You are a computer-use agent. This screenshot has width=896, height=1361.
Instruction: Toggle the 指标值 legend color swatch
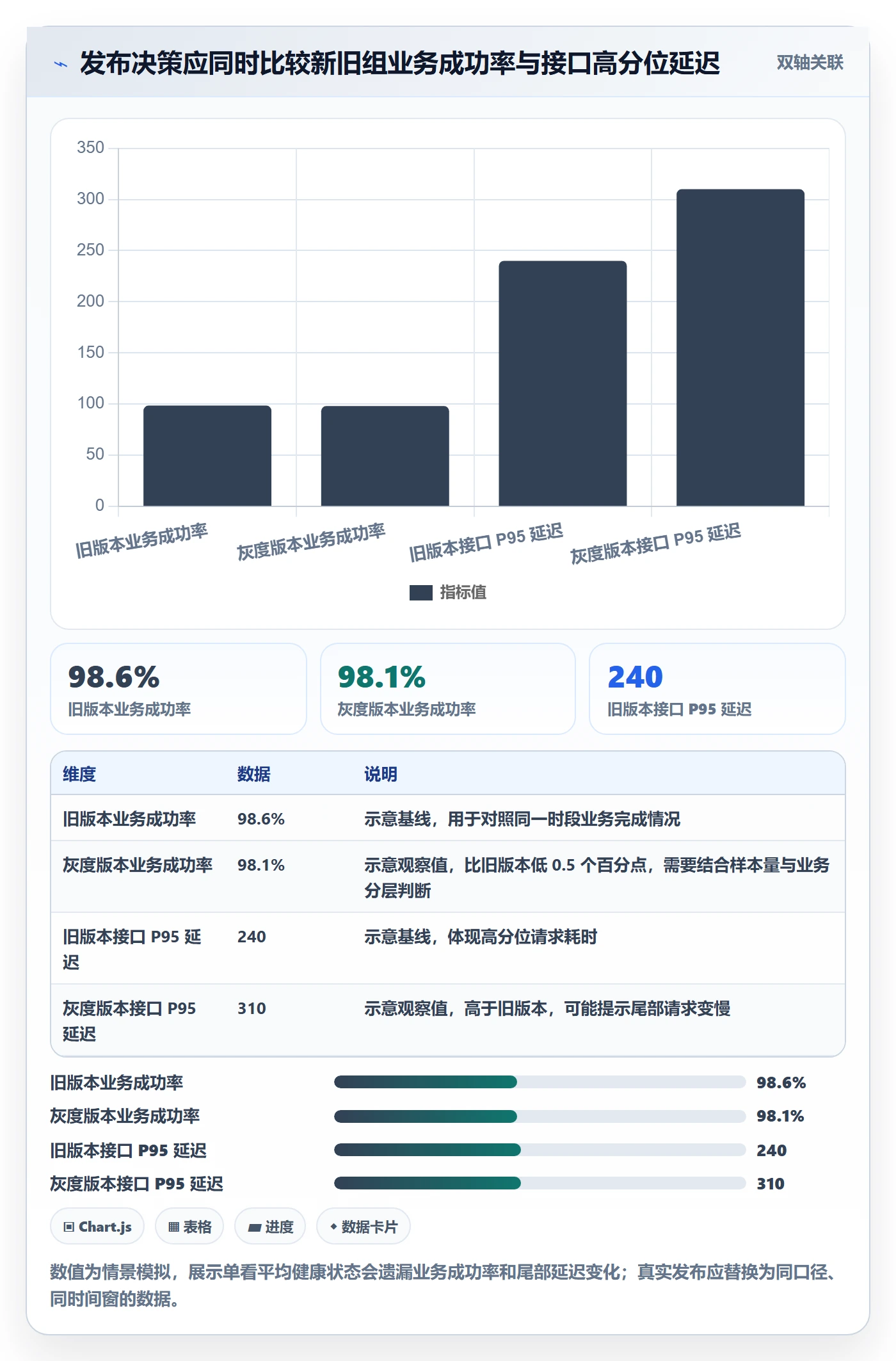pos(420,593)
